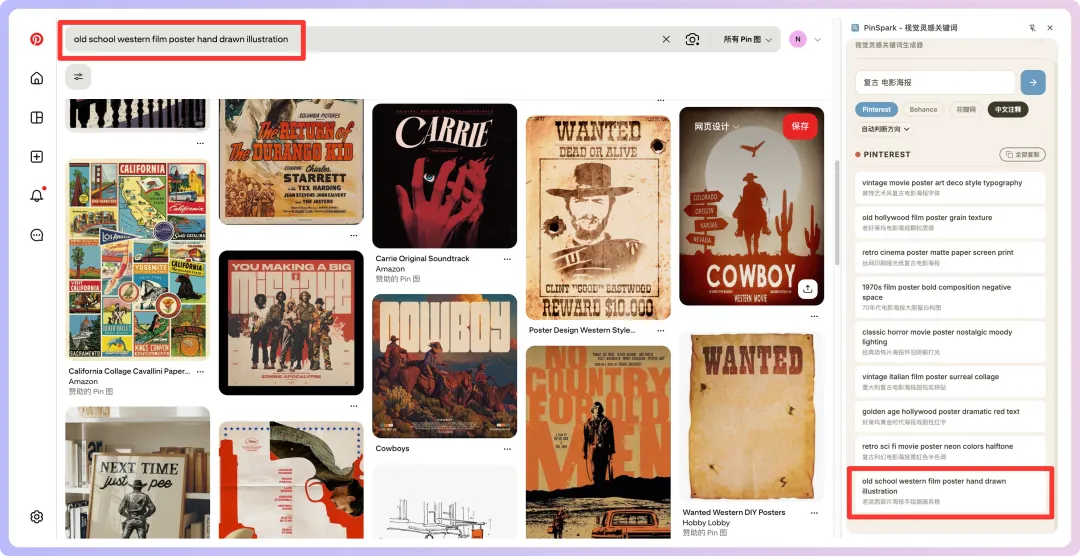Click the 保存 save button on Cowboy pin

(800, 126)
